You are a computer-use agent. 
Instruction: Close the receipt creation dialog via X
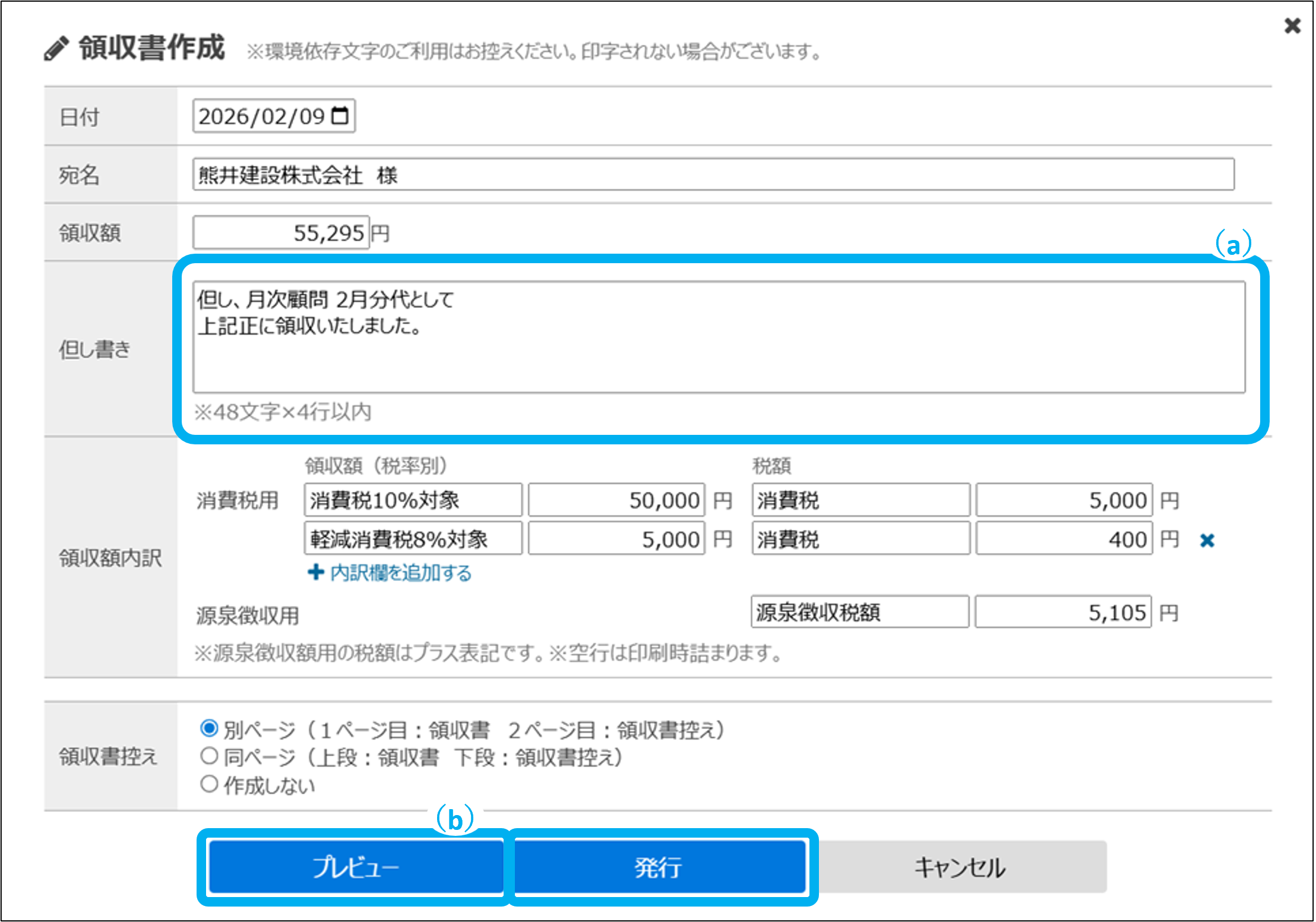[1292, 26]
